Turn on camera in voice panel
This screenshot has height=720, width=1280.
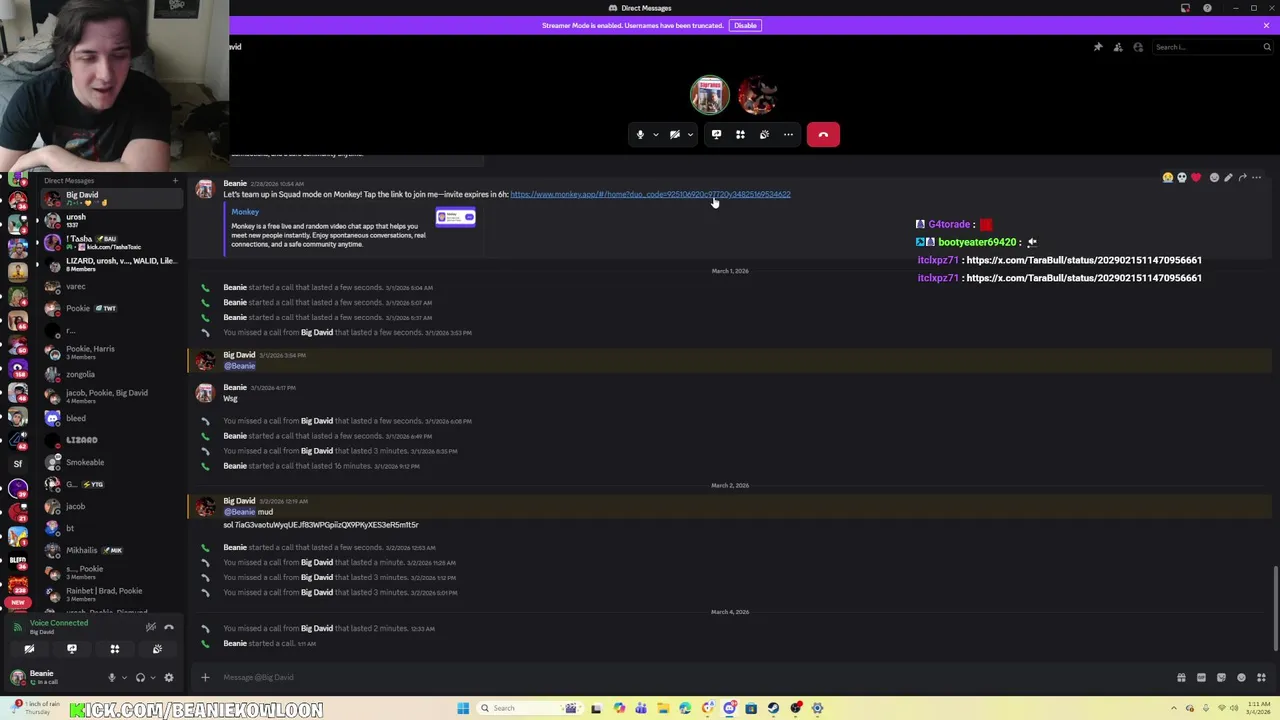click(x=29, y=649)
